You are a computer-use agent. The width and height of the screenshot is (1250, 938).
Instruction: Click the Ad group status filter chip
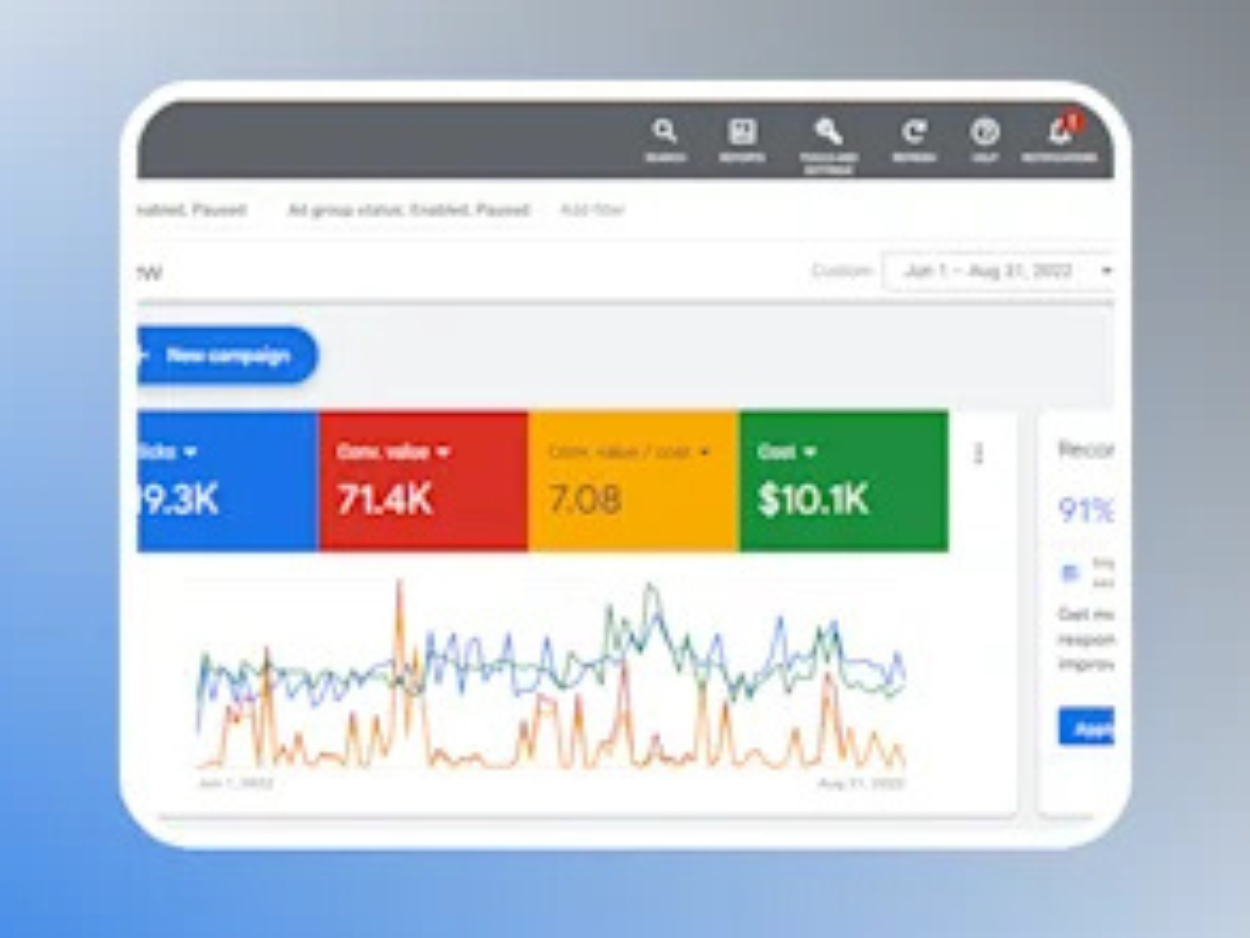point(408,210)
